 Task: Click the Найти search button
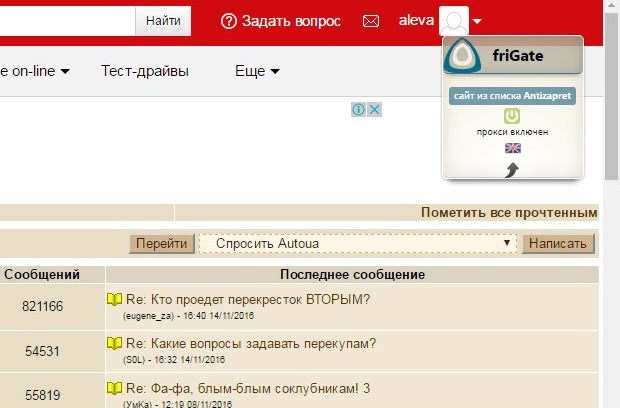[163, 20]
